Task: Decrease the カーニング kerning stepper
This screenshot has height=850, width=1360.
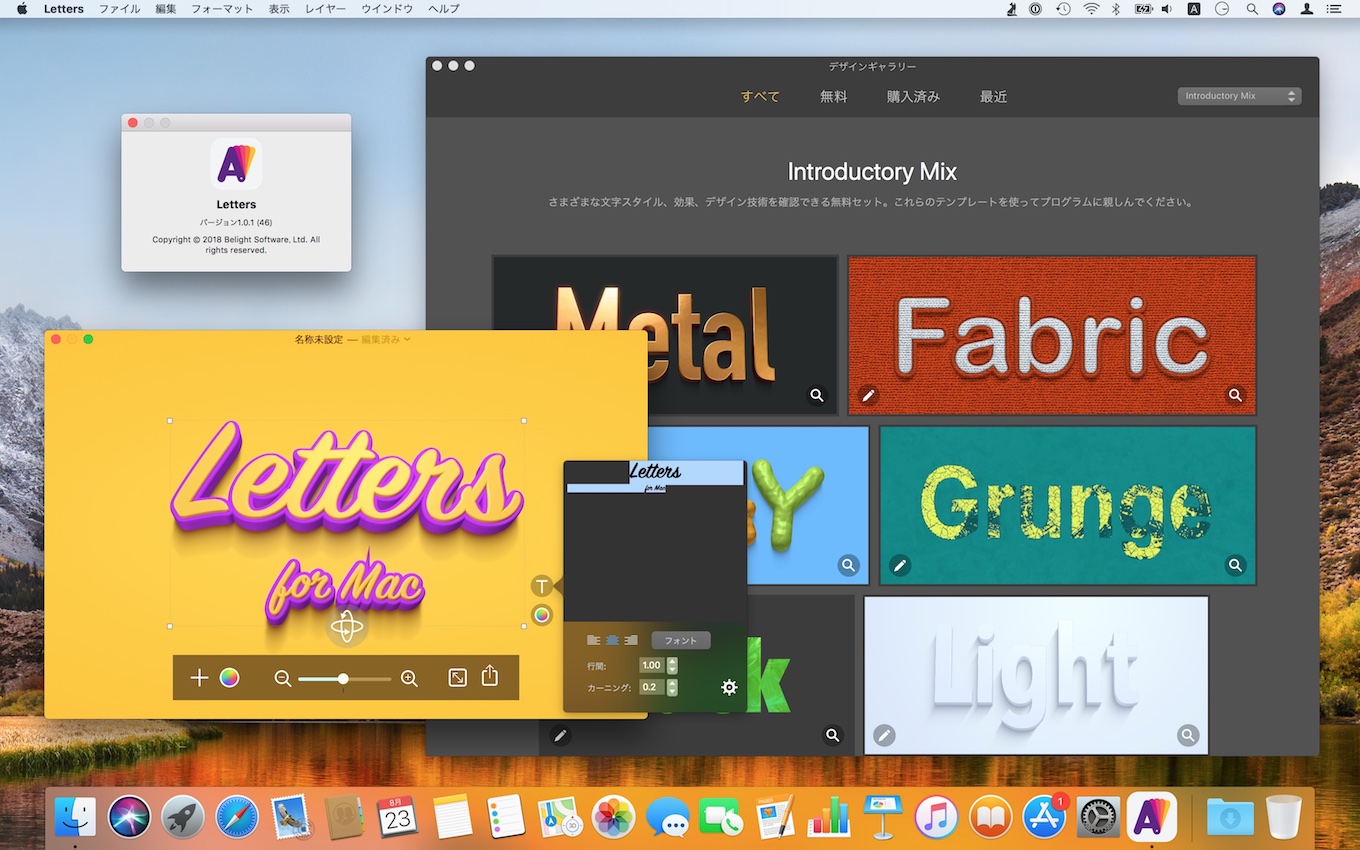Action: [672, 692]
